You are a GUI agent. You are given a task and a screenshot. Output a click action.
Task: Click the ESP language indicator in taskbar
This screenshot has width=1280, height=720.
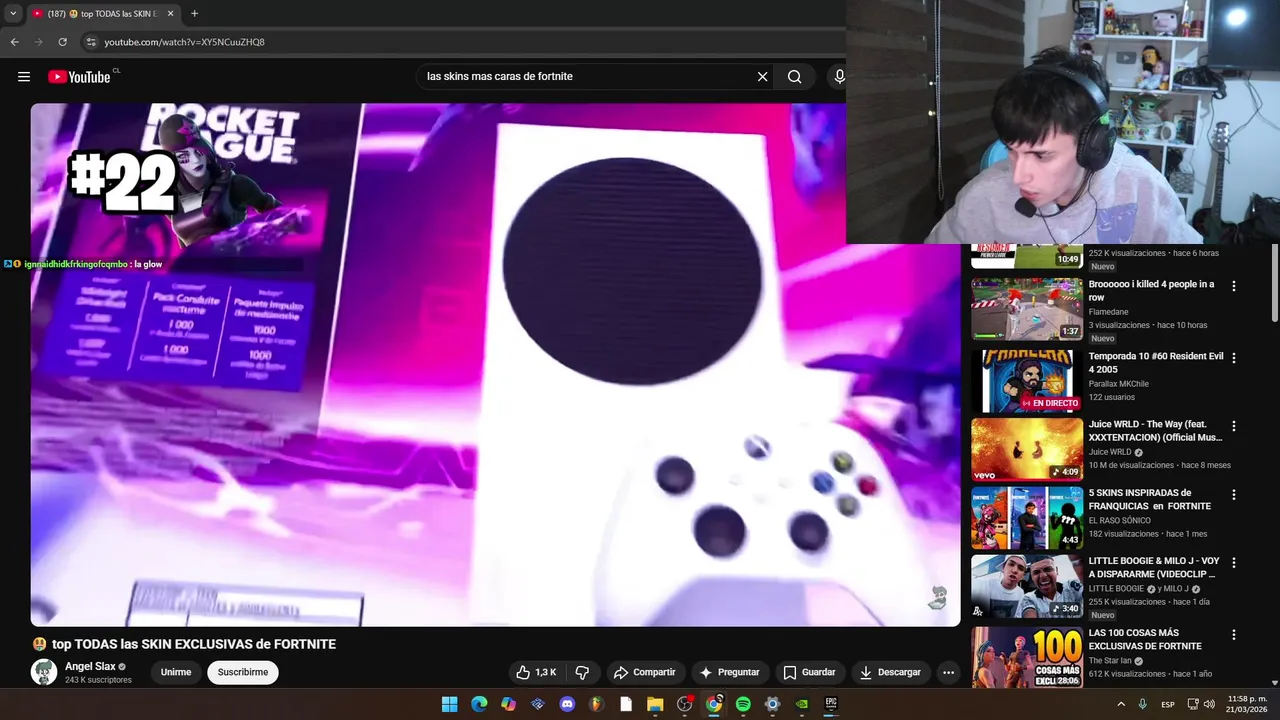(x=1168, y=705)
